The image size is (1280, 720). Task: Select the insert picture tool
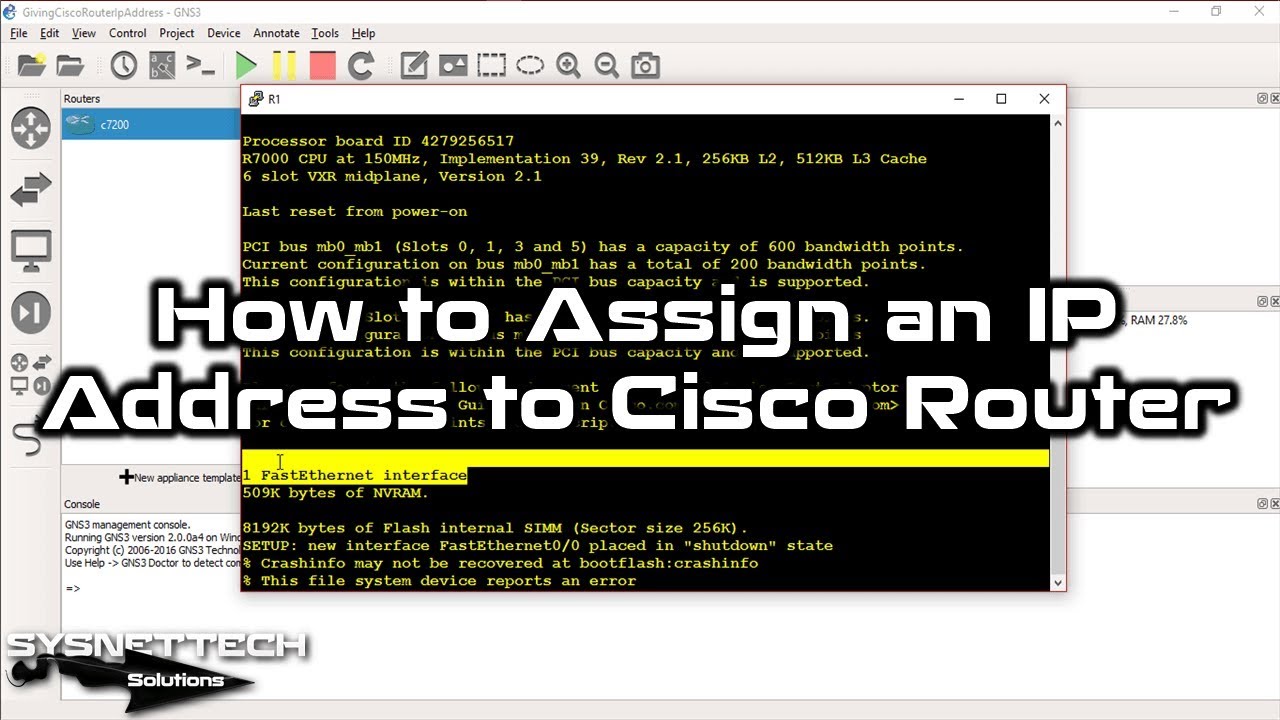453,66
